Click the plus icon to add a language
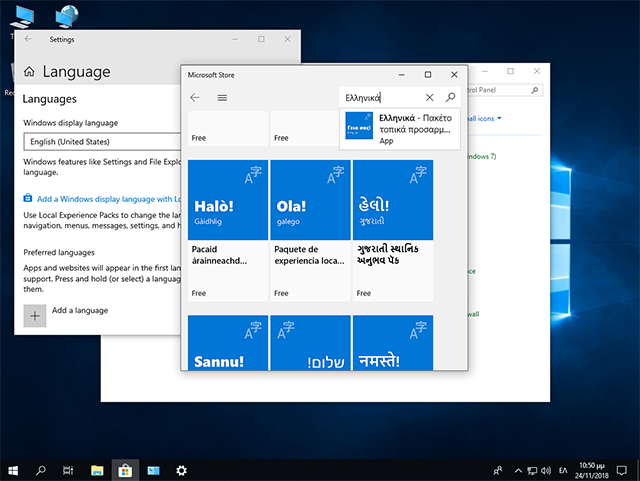Image resolution: width=640 pixels, height=481 pixels. tap(35, 314)
